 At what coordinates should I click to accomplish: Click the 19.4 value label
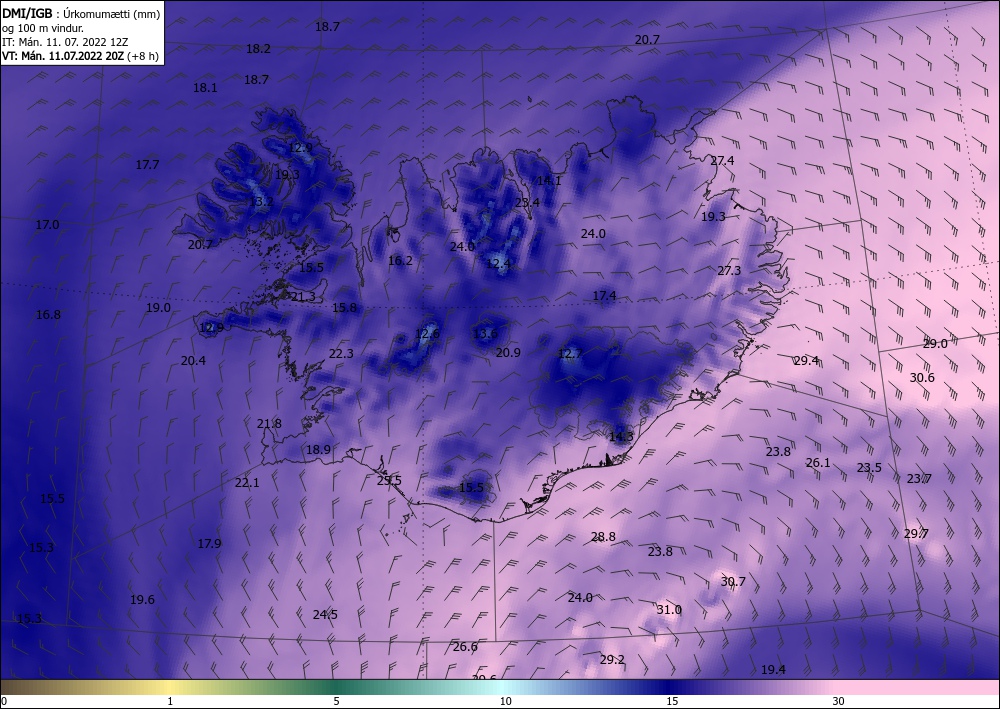coord(773,670)
